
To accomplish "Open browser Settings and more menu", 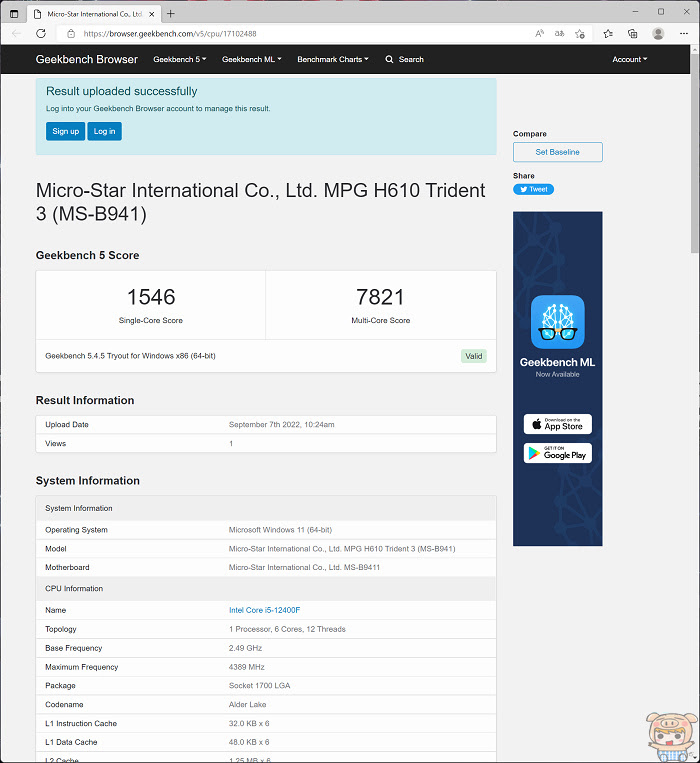I will pos(683,34).
